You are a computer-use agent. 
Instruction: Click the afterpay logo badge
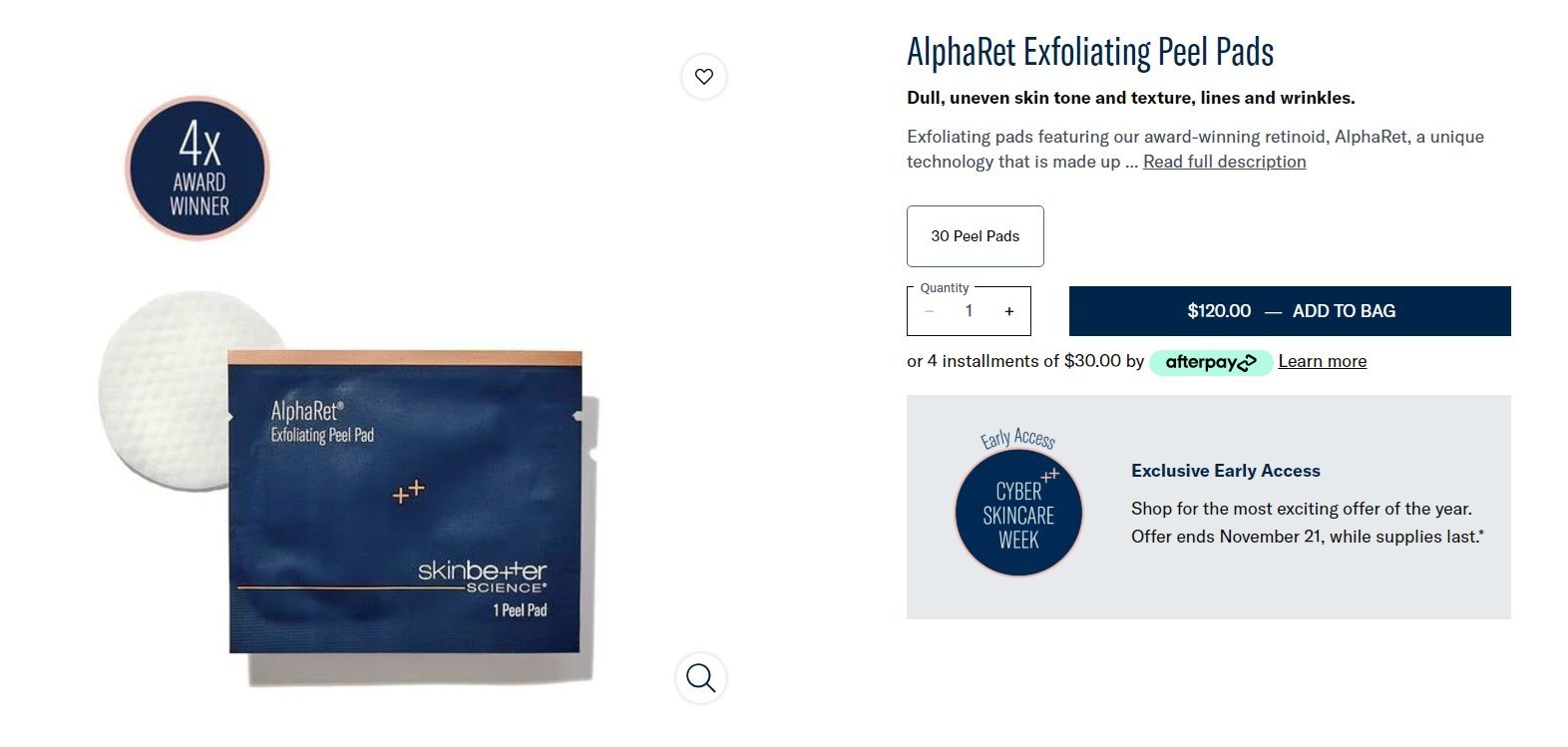[x=1211, y=362]
